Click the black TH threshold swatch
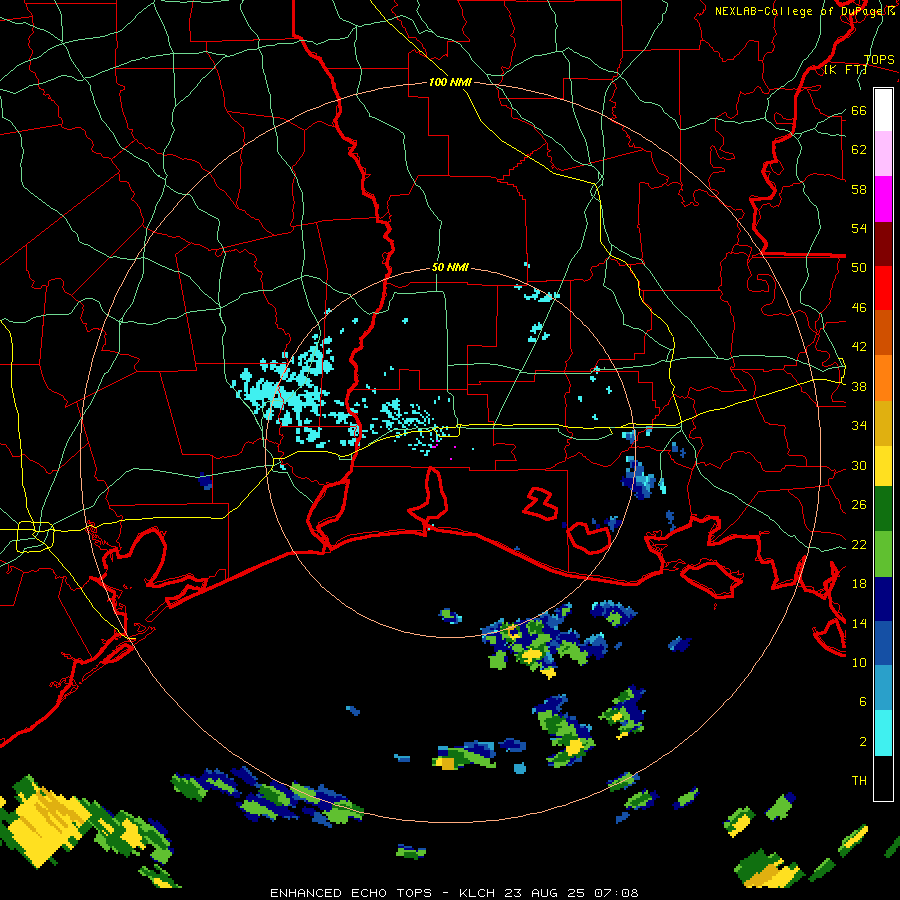Screen dimensions: 900x900 pos(883,778)
